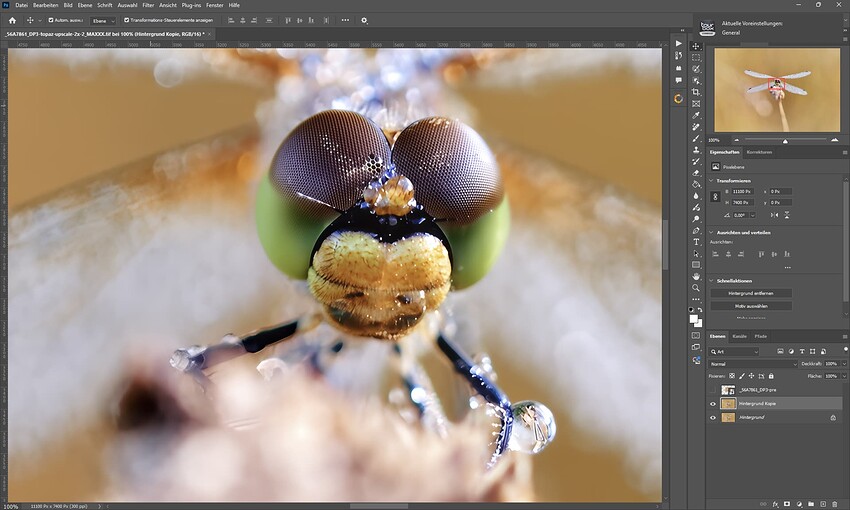Show the '_56A7861_DP3-pre' layer
Screen dimensions: 850x510
(x=713, y=390)
